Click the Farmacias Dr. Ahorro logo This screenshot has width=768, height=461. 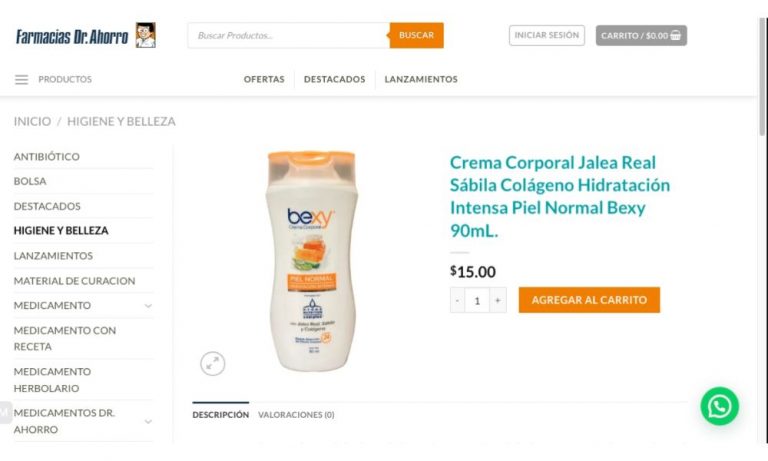(72, 36)
